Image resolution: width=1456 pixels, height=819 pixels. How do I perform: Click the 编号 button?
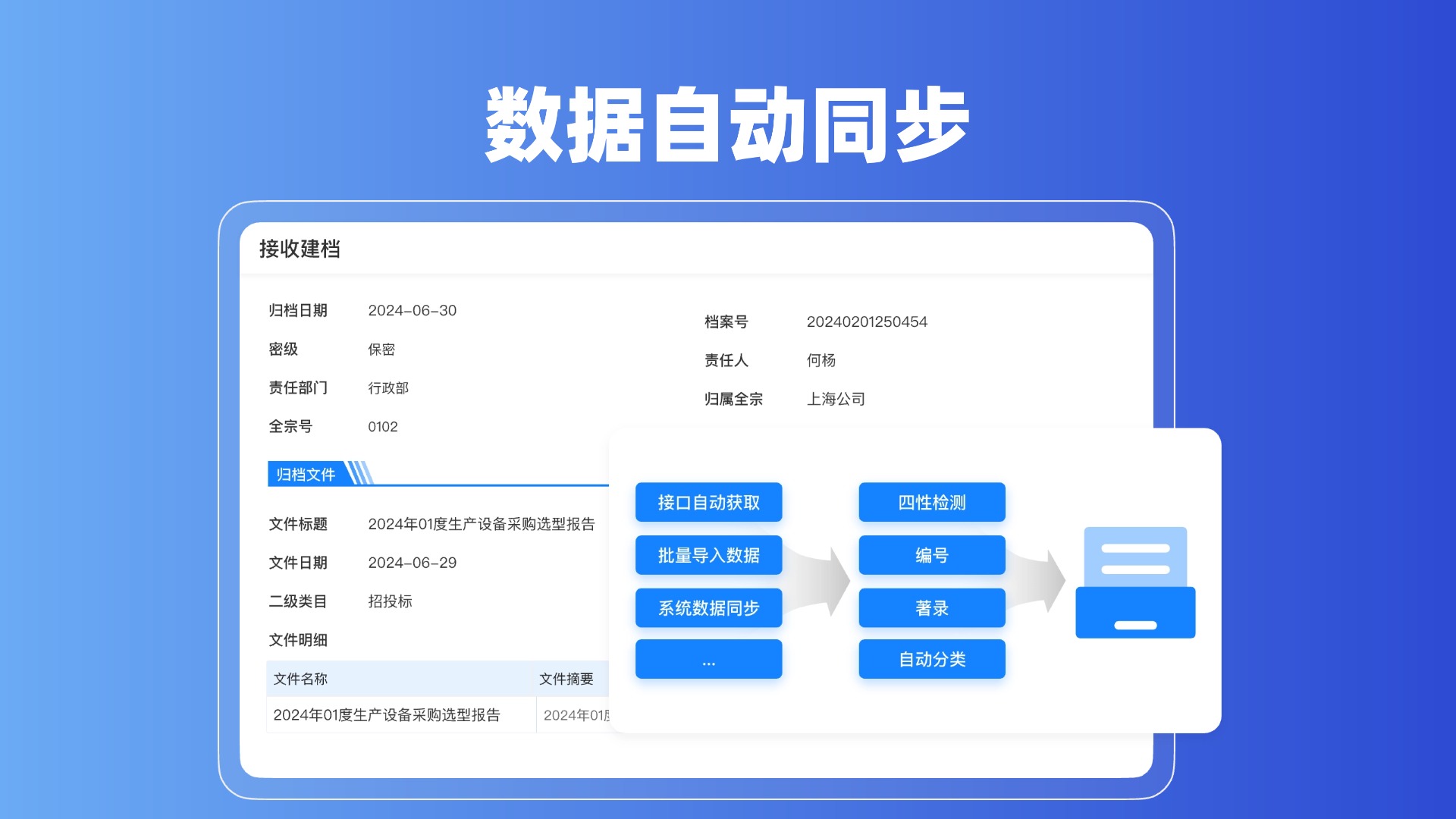click(931, 555)
